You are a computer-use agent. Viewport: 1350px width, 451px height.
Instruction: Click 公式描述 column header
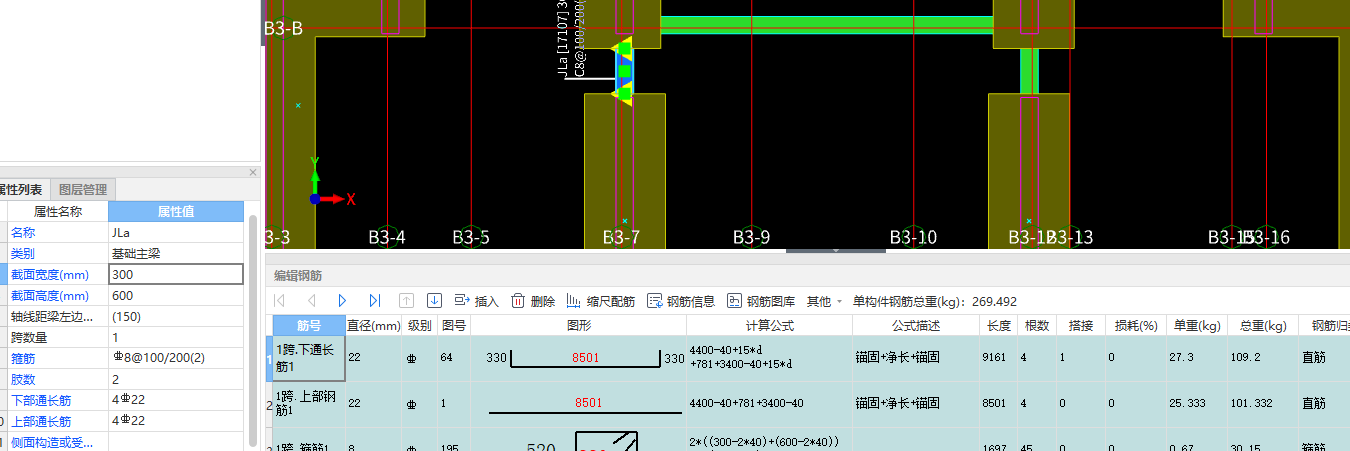(x=915, y=325)
